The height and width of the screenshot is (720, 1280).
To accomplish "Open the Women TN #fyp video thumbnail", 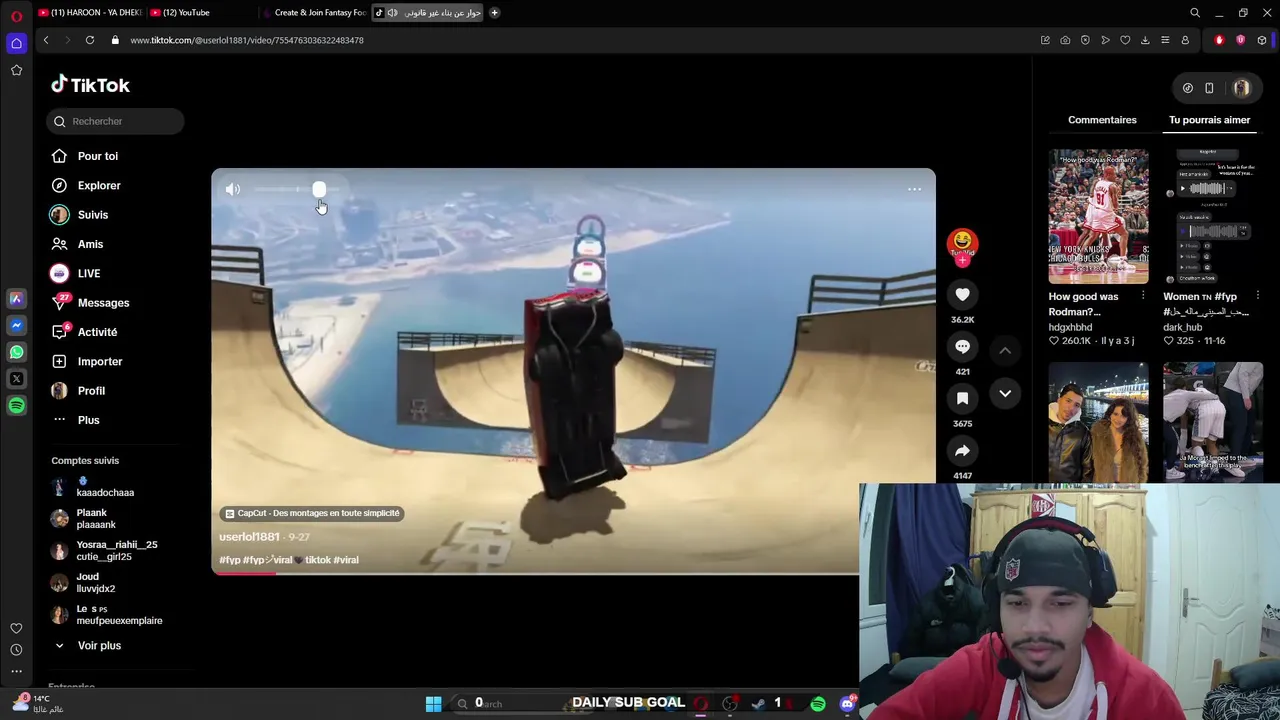I will pyautogui.click(x=1213, y=217).
